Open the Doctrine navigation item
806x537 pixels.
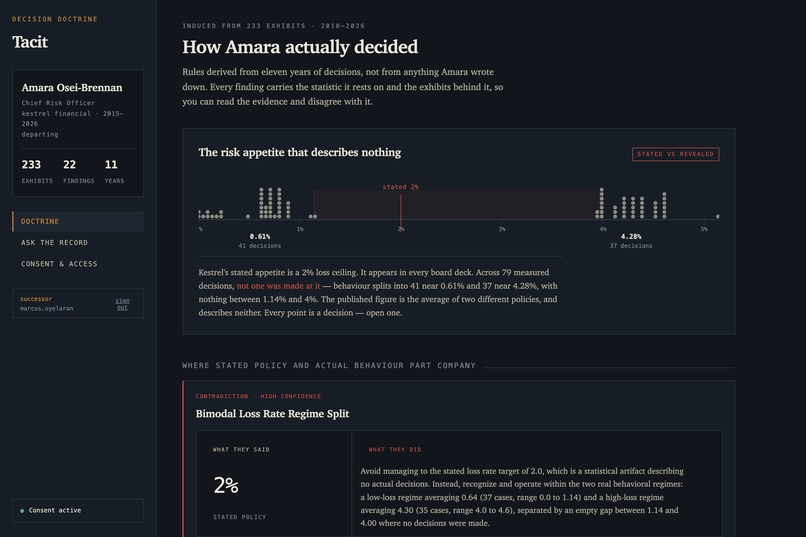(x=78, y=221)
